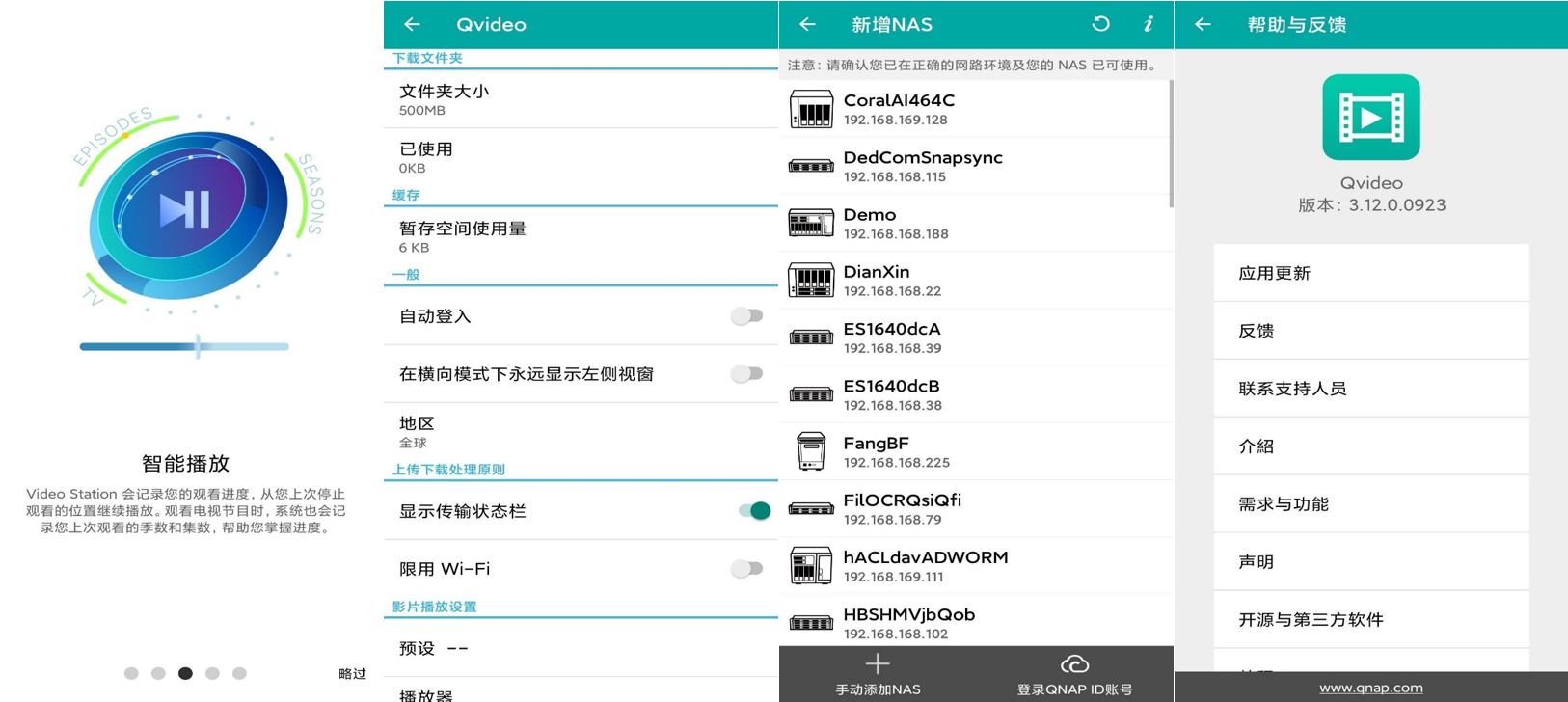Tap the 暂存空间使用量 cache row
Image resolution: width=1568 pixels, height=702 pixels.
(581, 236)
